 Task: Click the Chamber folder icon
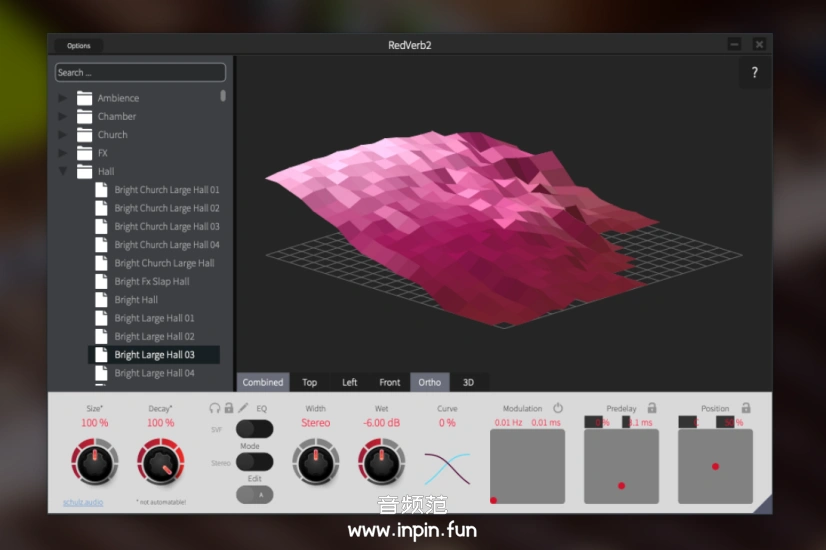click(84, 116)
